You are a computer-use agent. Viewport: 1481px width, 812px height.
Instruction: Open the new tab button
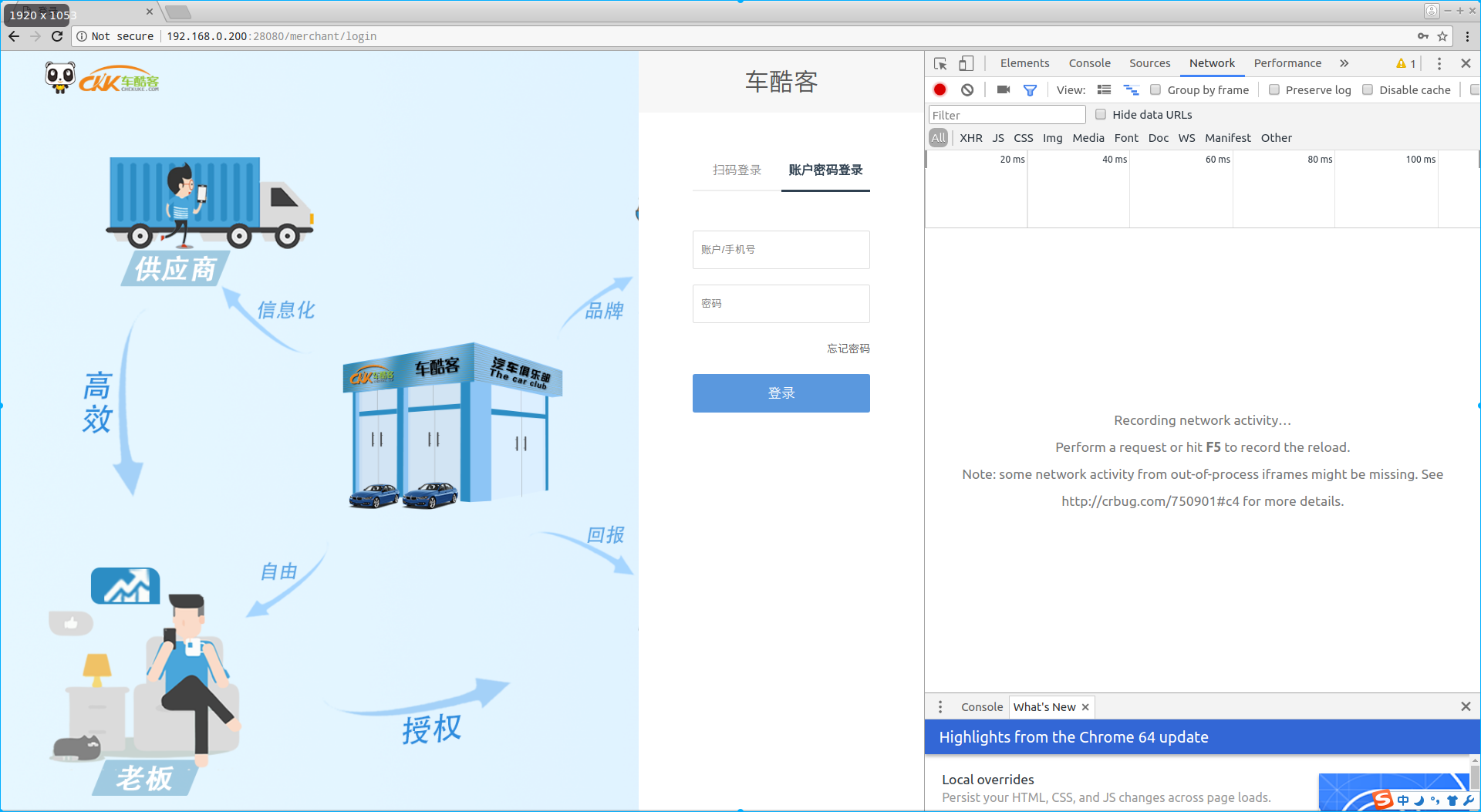click(178, 12)
